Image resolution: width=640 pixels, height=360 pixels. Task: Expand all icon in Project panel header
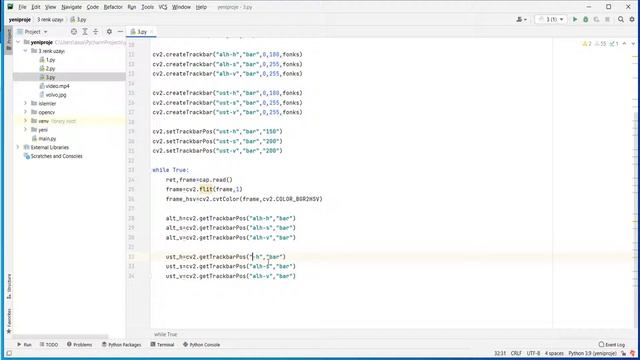(x=85, y=31)
